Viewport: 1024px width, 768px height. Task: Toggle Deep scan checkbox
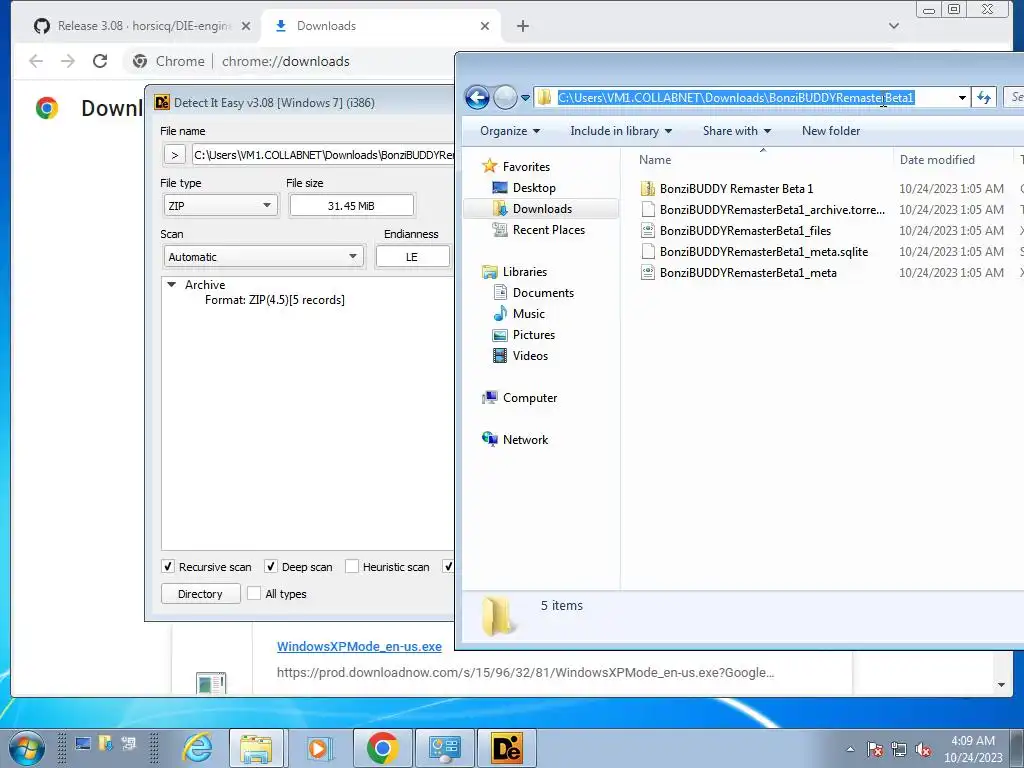[x=271, y=566]
